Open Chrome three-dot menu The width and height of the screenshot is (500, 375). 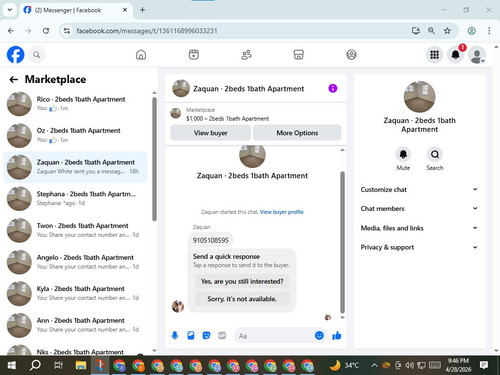[489, 31]
